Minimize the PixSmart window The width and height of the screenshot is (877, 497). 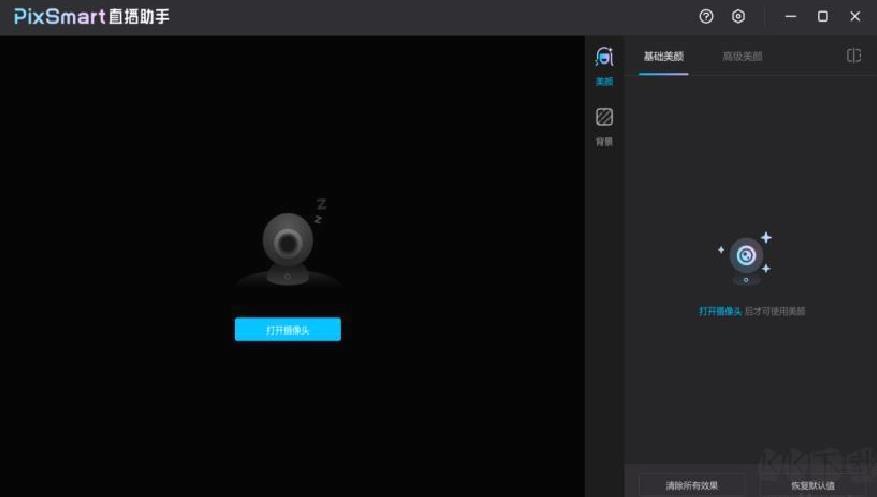(x=790, y=17)
